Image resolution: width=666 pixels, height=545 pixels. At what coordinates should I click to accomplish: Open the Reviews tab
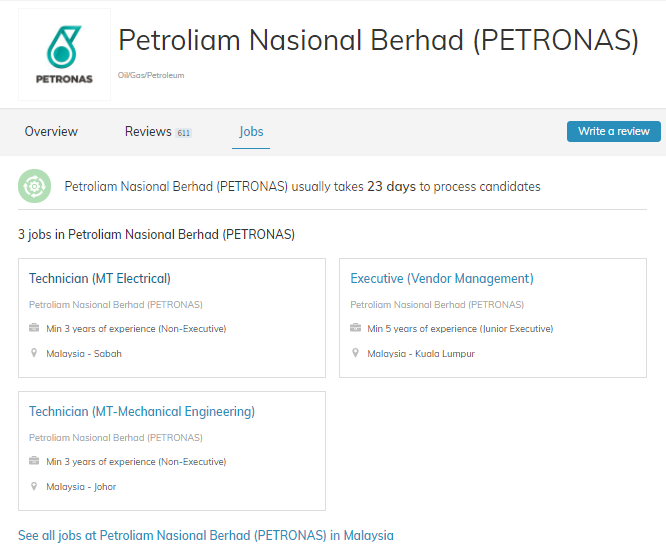148,132
